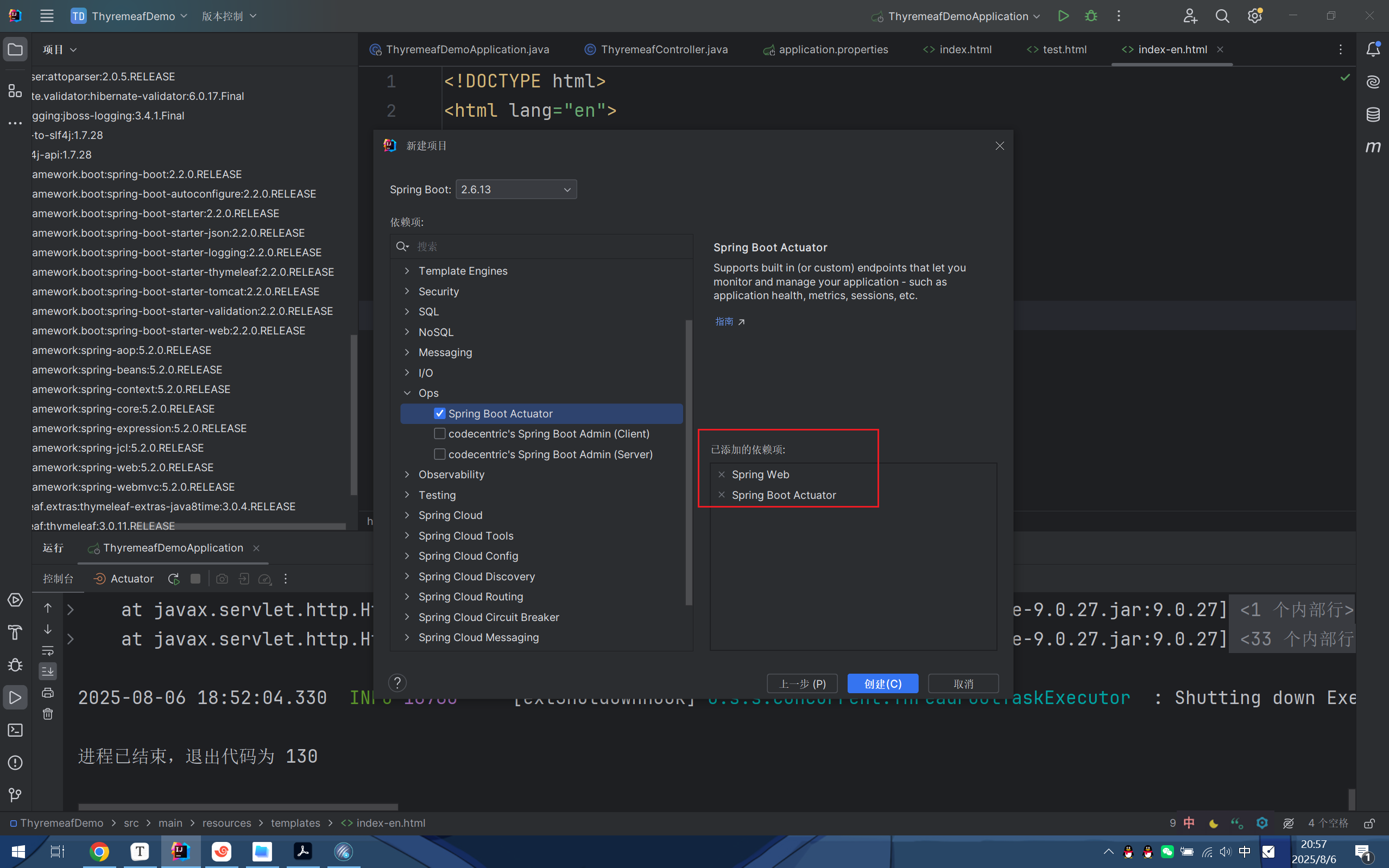The image size is (1389, 868).
Task: Click the help question mark icon
Action: coord(397,682)
